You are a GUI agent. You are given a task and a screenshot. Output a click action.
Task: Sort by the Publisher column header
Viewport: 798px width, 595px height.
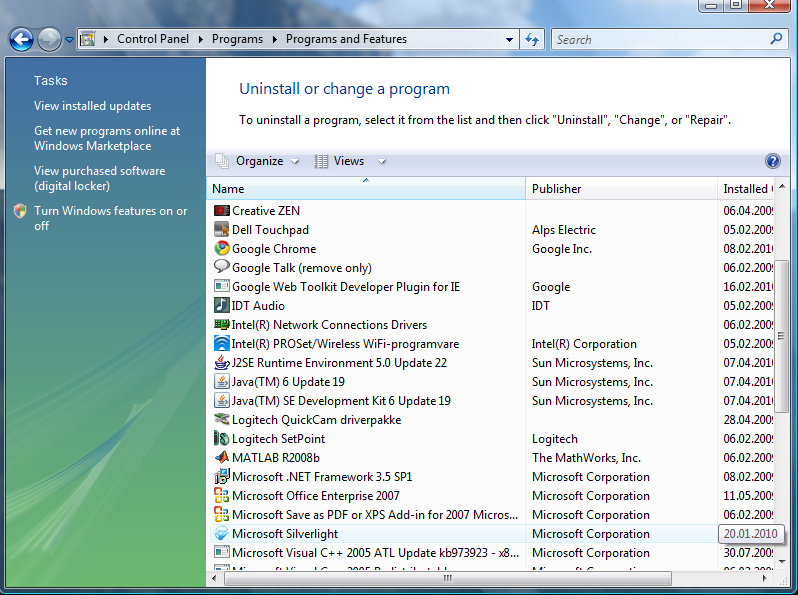click(621, 188)
